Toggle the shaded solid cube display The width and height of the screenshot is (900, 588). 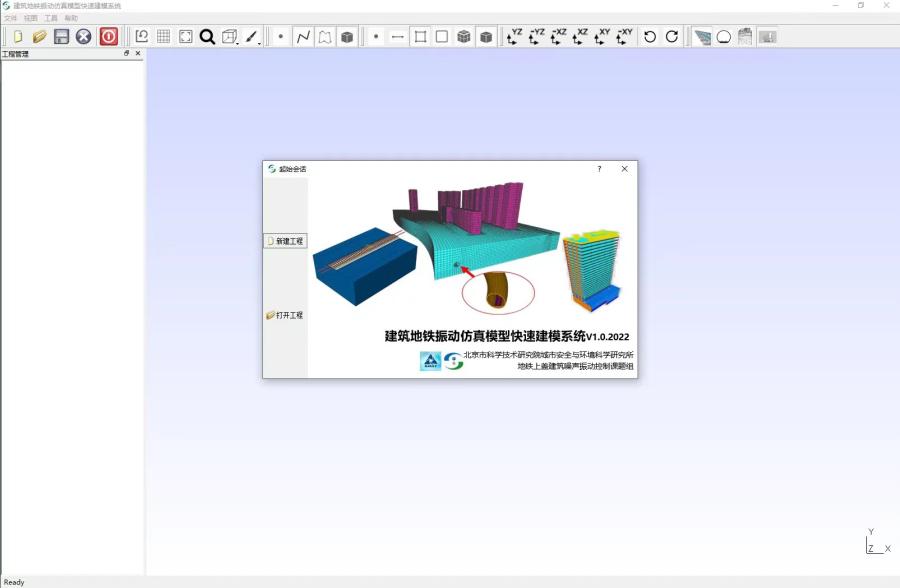(486, 37)
